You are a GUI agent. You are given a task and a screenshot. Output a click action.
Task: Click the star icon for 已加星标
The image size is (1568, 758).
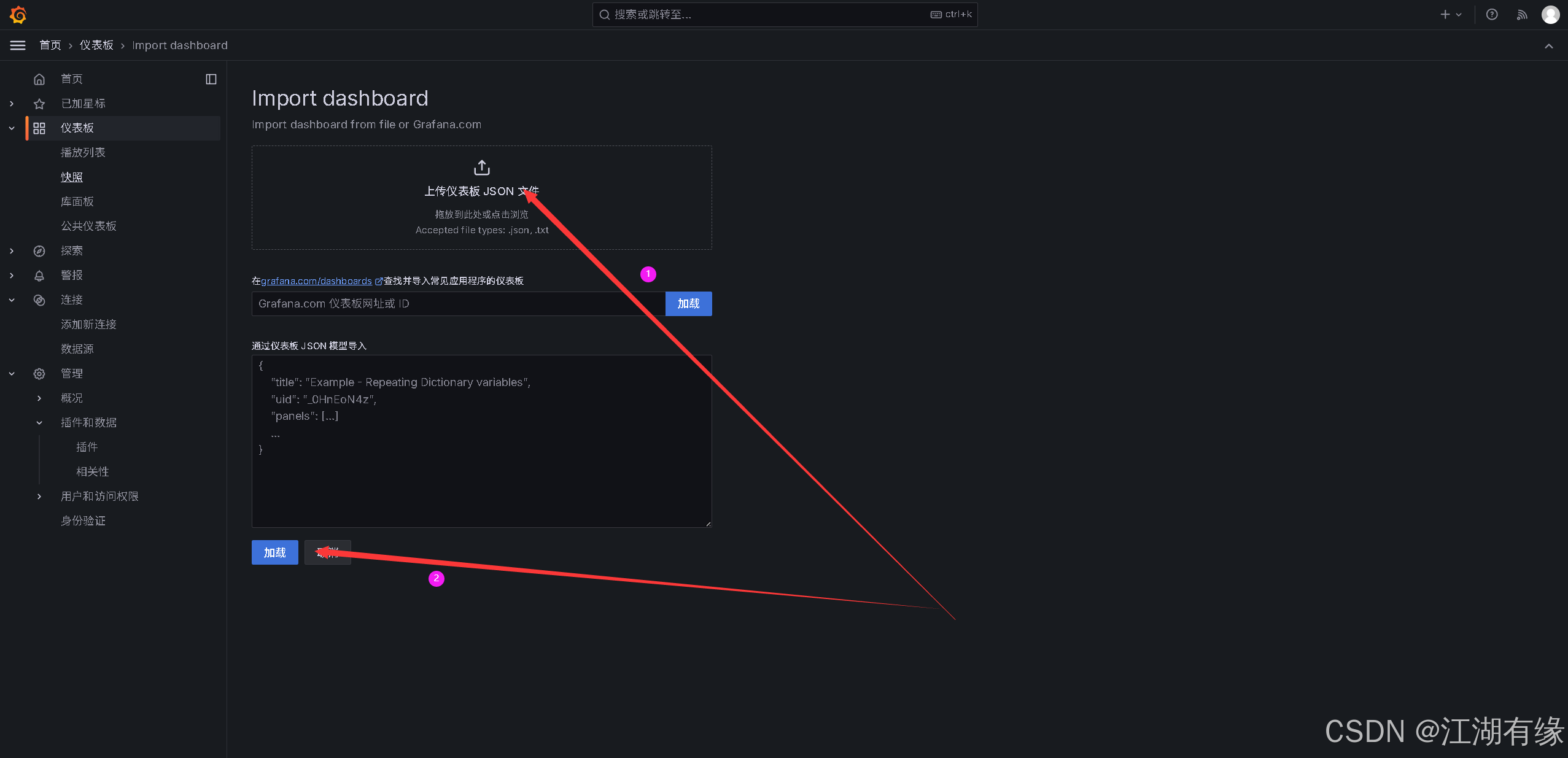pos(39,104)
